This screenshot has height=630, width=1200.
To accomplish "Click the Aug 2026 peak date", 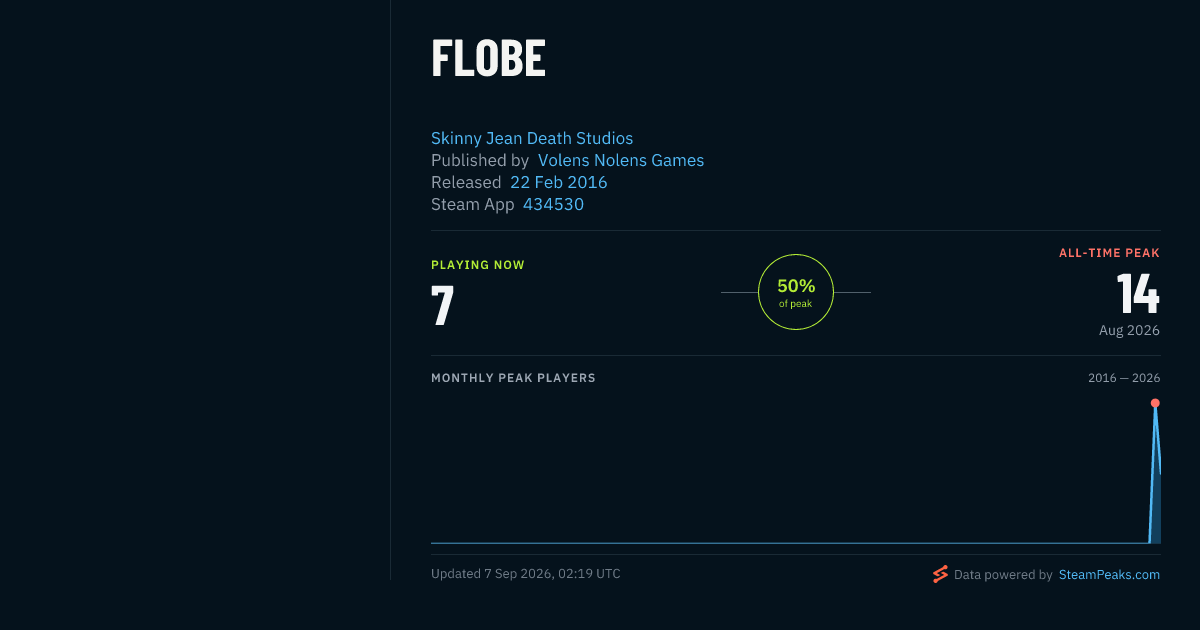I will (x=1129, y=330).
